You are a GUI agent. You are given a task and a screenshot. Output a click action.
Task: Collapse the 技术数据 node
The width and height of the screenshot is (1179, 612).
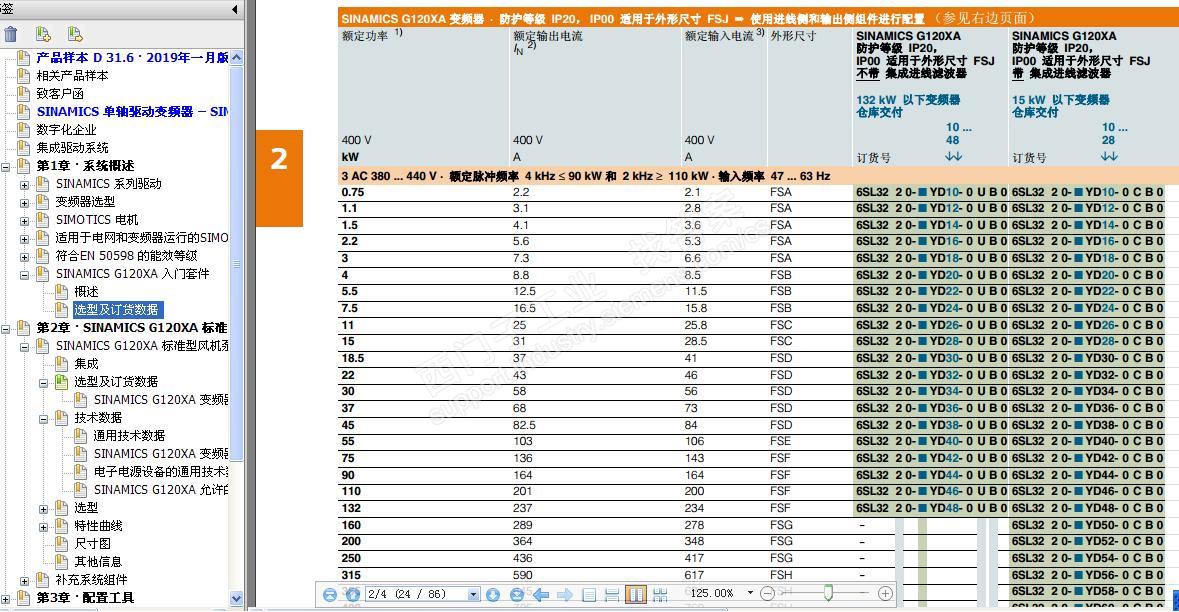point(44,418)
